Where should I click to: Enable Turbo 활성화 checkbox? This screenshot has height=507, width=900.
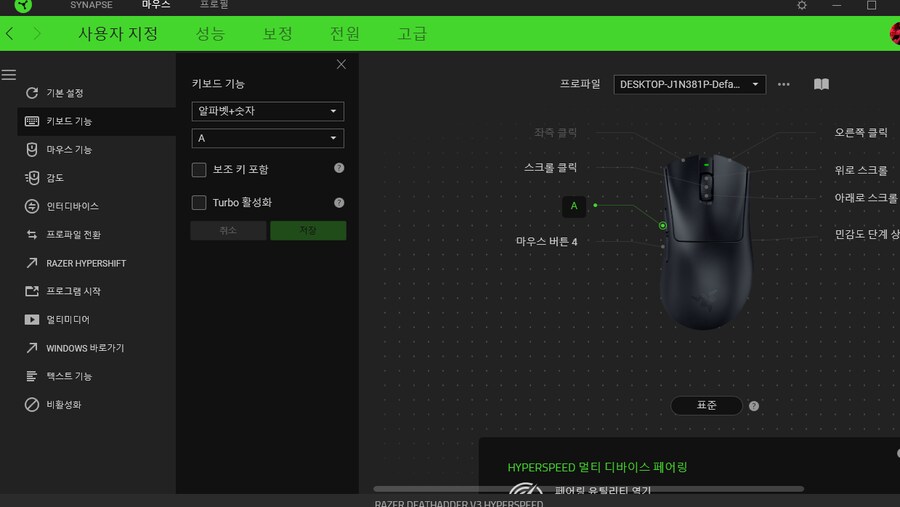point(199,202)
